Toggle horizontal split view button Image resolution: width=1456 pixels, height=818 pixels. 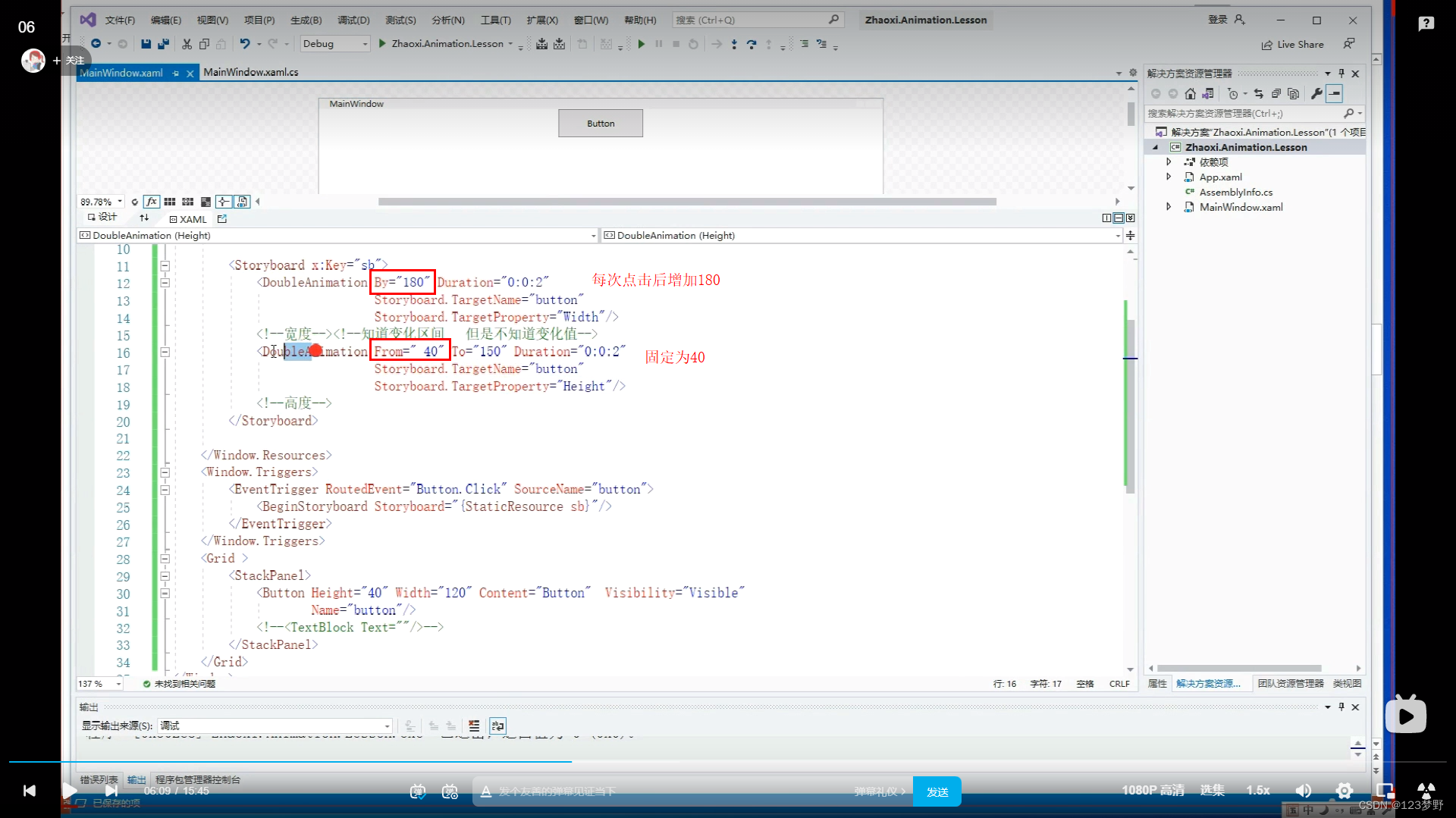1119,218
